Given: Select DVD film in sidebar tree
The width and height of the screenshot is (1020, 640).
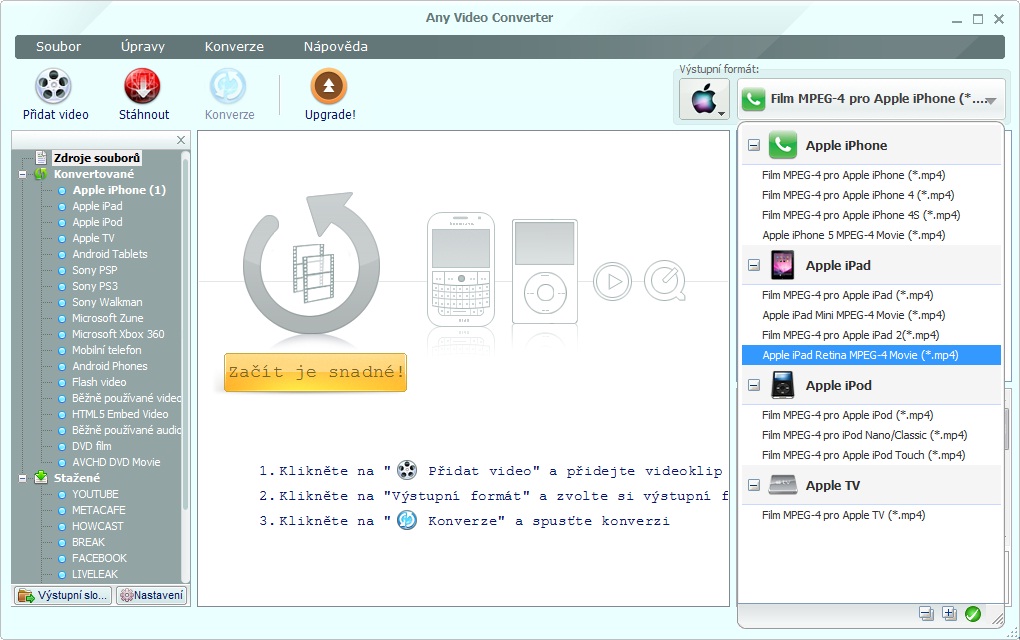Looking at the screenshot, I should [x=91, y=446].
